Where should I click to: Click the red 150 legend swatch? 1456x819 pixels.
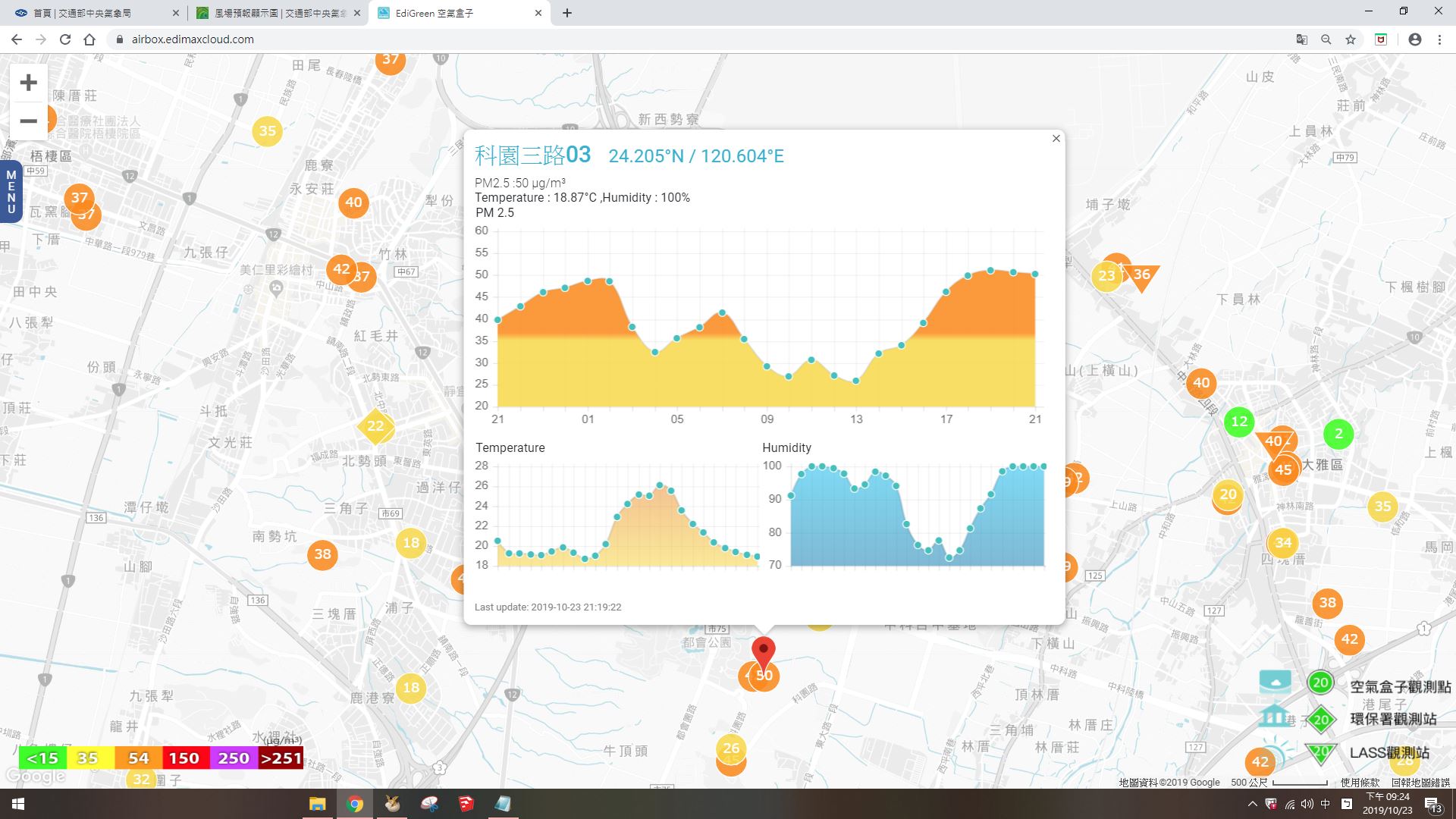184,758
